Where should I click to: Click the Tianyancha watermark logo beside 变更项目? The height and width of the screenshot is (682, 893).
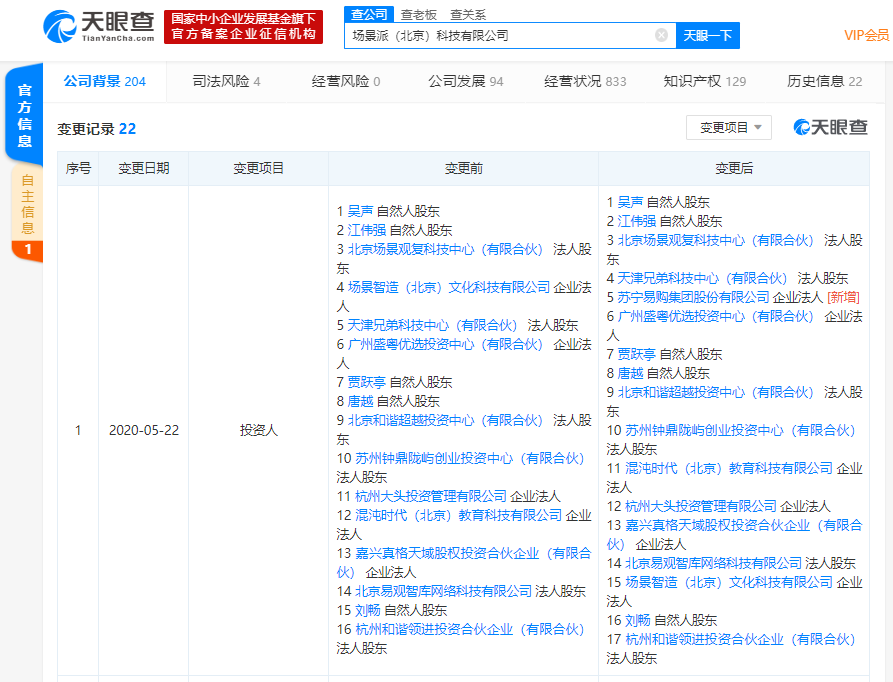tap(830, 128)
